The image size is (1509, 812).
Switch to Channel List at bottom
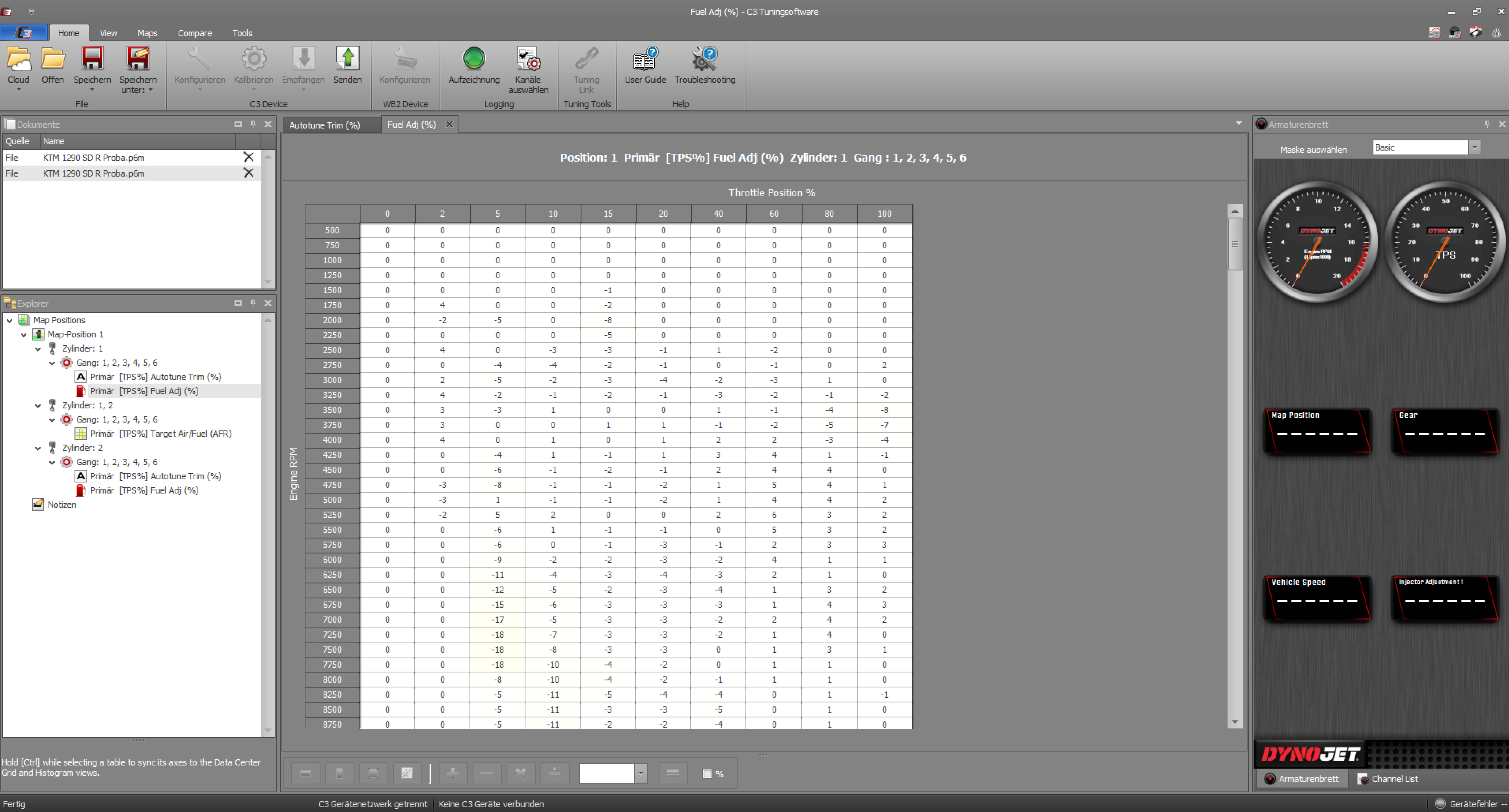click(x=1388, y=778)
